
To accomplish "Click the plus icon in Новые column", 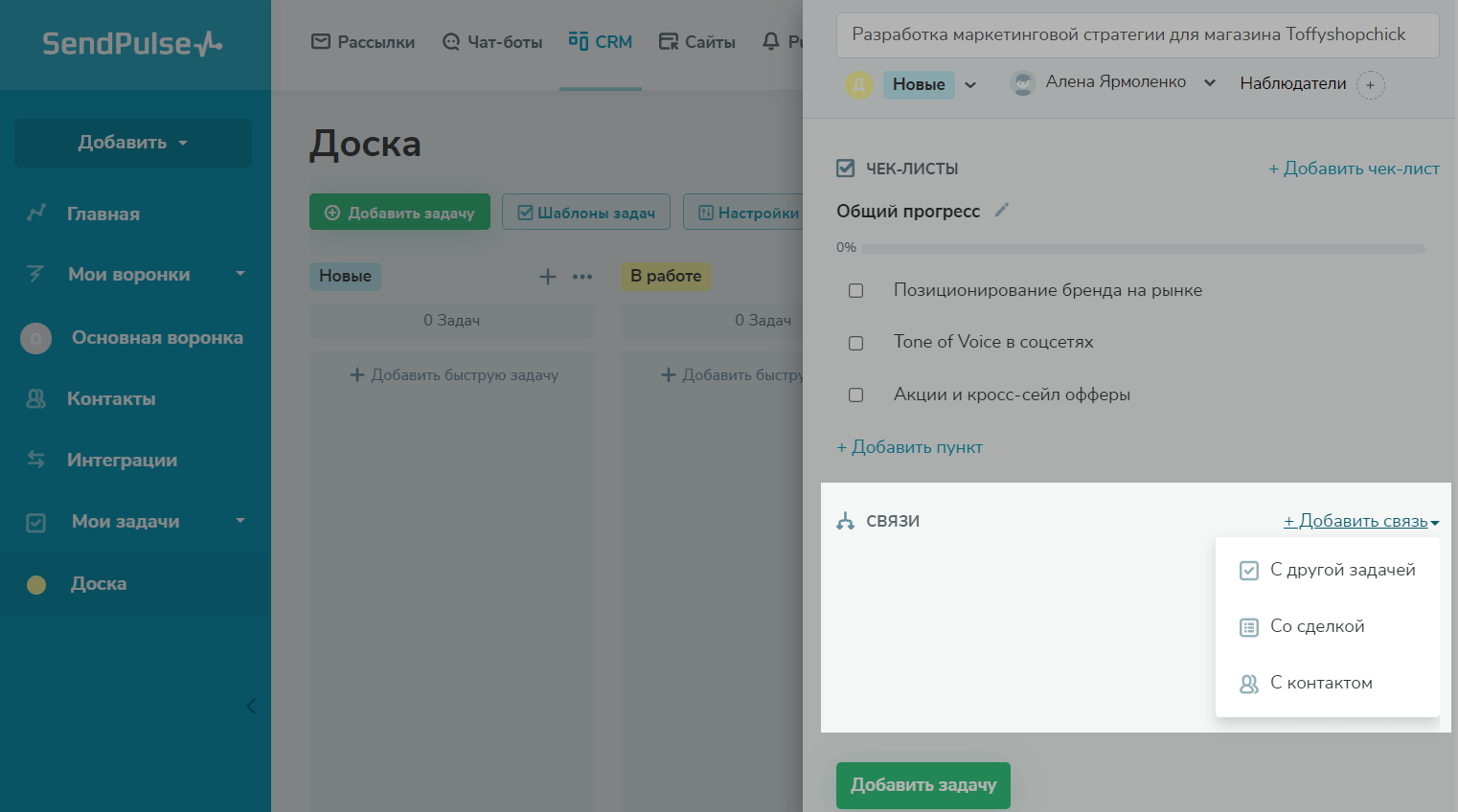I will click(548, 277).
